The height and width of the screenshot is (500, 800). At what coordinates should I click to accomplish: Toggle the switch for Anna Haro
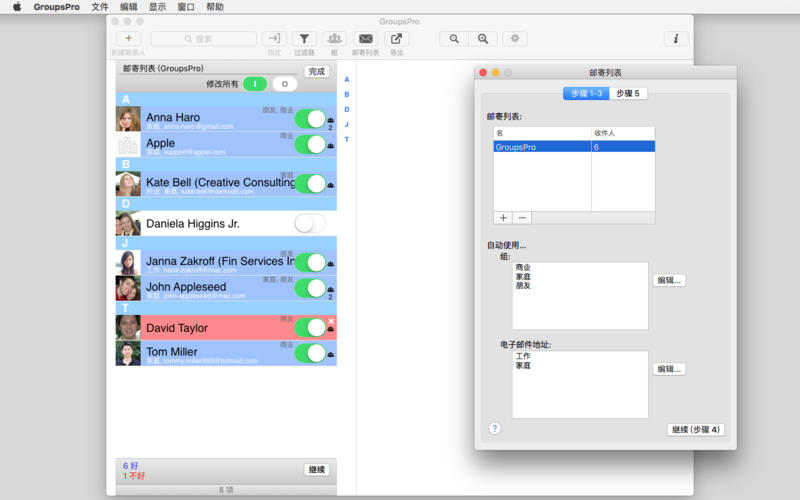coord(310,119)
